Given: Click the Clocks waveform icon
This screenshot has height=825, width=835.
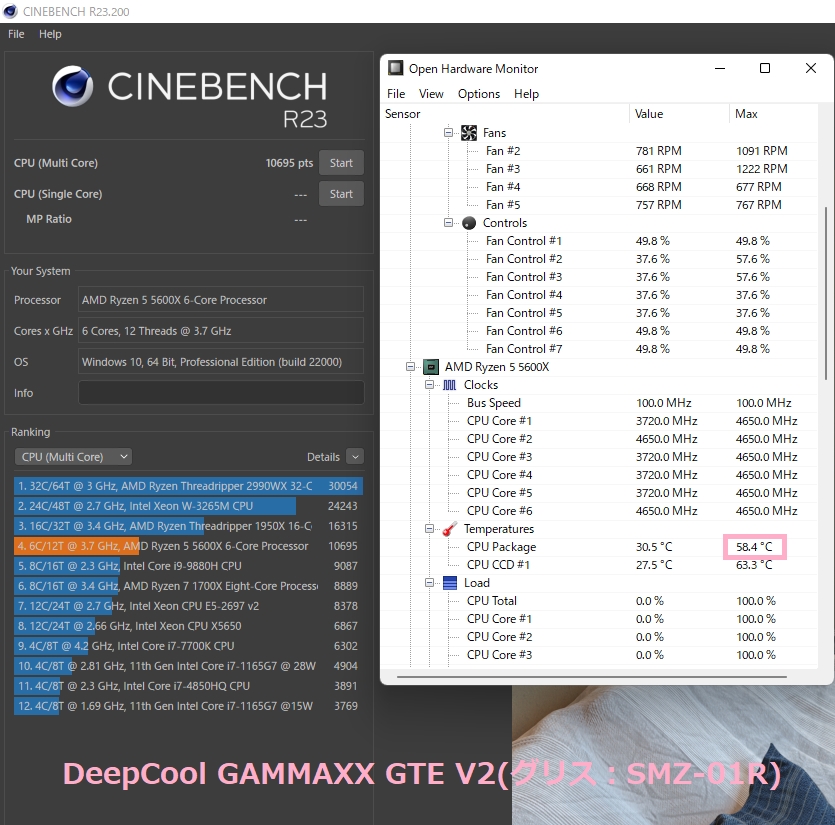Looking at the screenshot, I should [450, 385].
